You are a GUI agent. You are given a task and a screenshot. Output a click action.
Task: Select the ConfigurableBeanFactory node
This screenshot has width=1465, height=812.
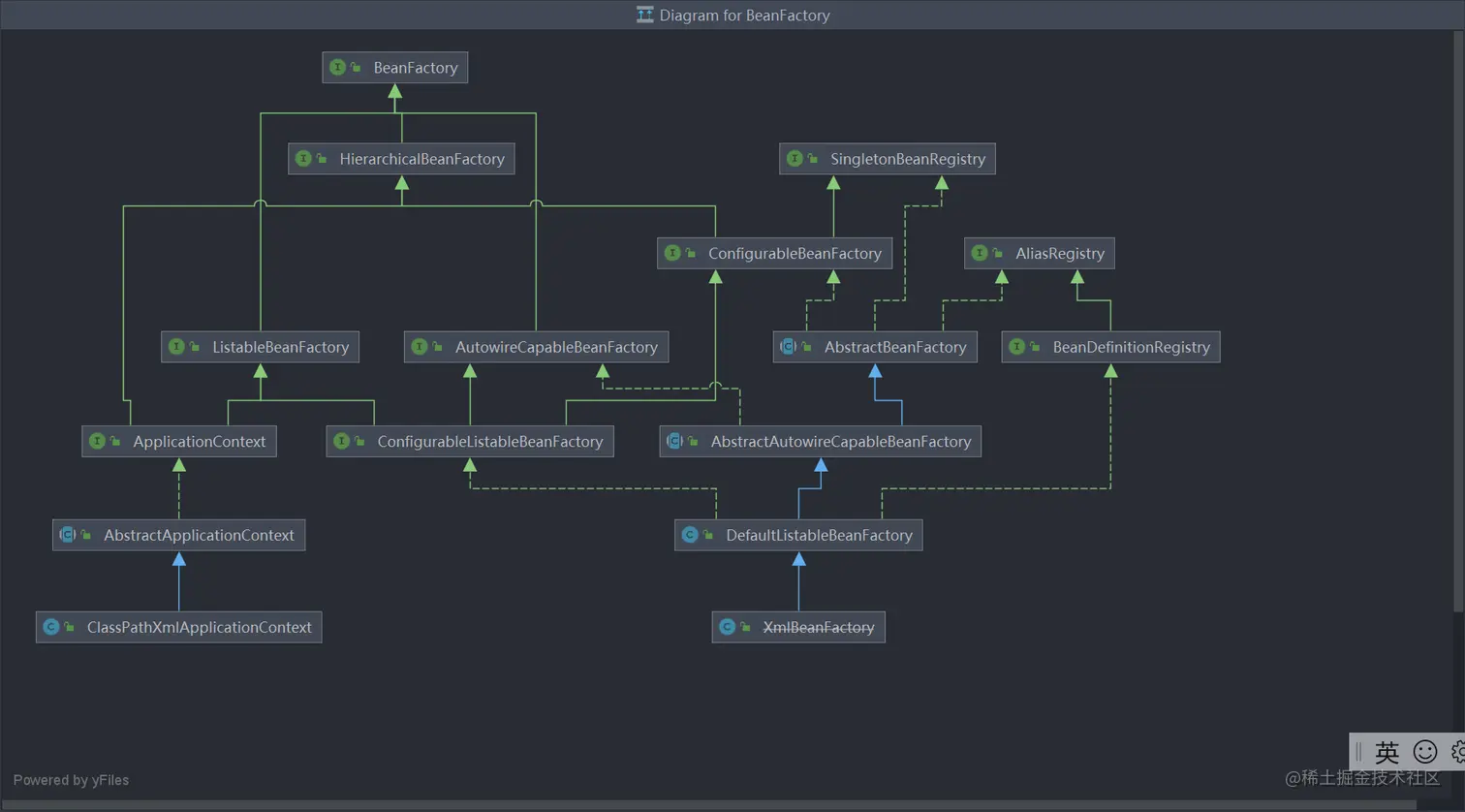coord(774,253)
